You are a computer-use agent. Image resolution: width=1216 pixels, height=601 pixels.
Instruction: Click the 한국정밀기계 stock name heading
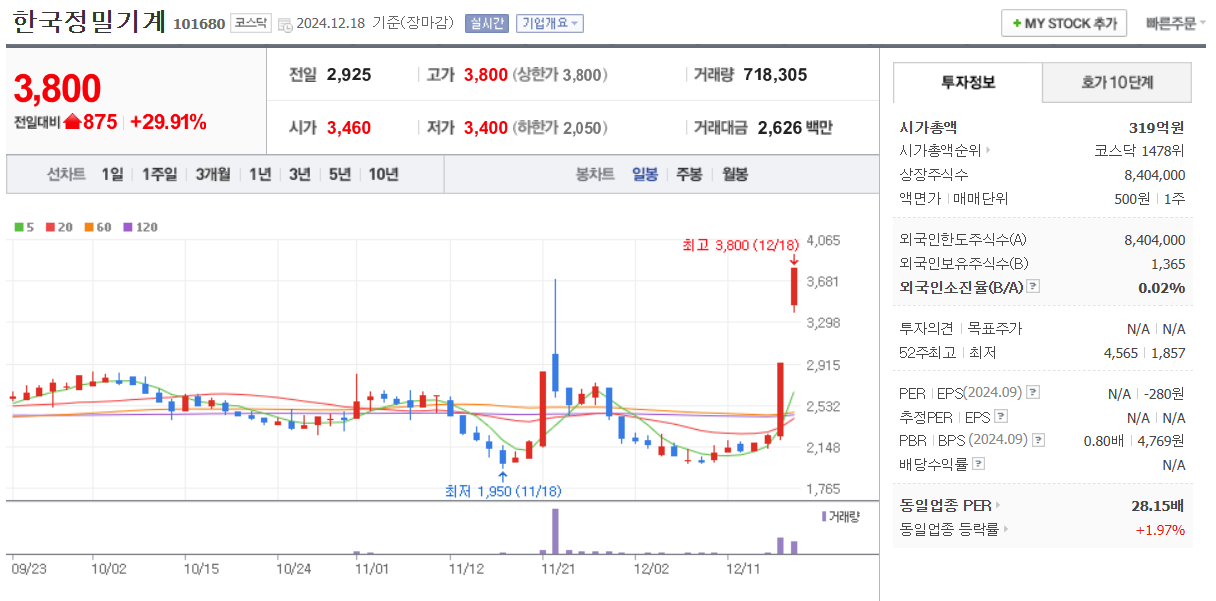pos(89,22)
